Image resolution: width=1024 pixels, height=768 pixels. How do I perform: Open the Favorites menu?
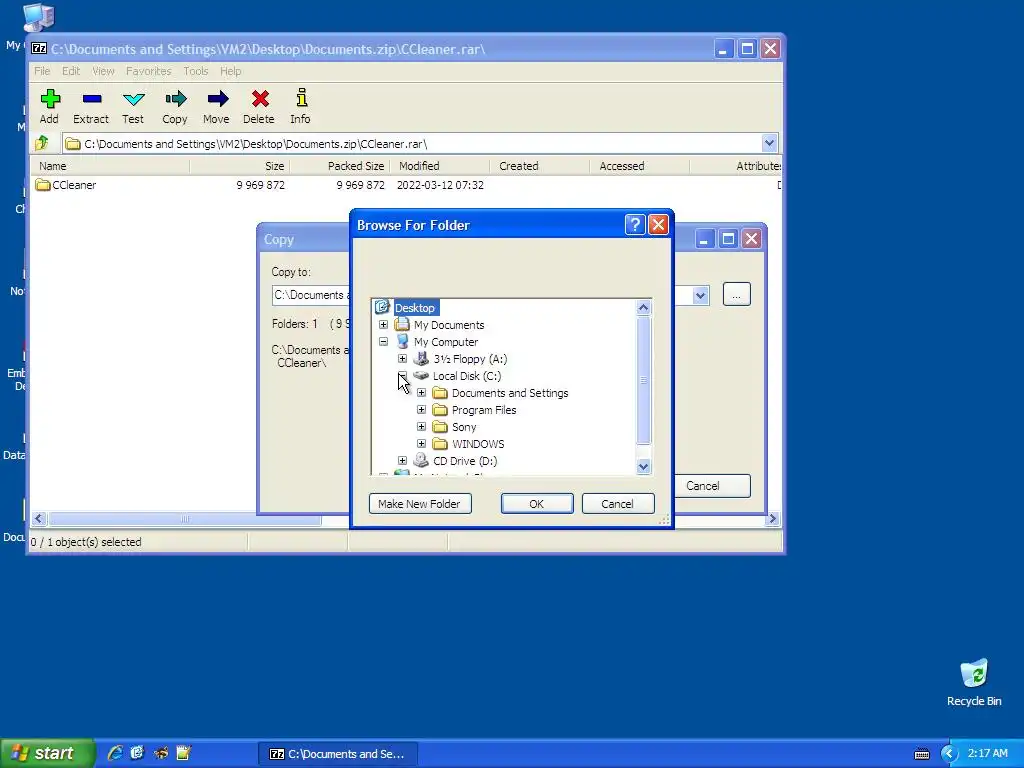tap(148, 71)
